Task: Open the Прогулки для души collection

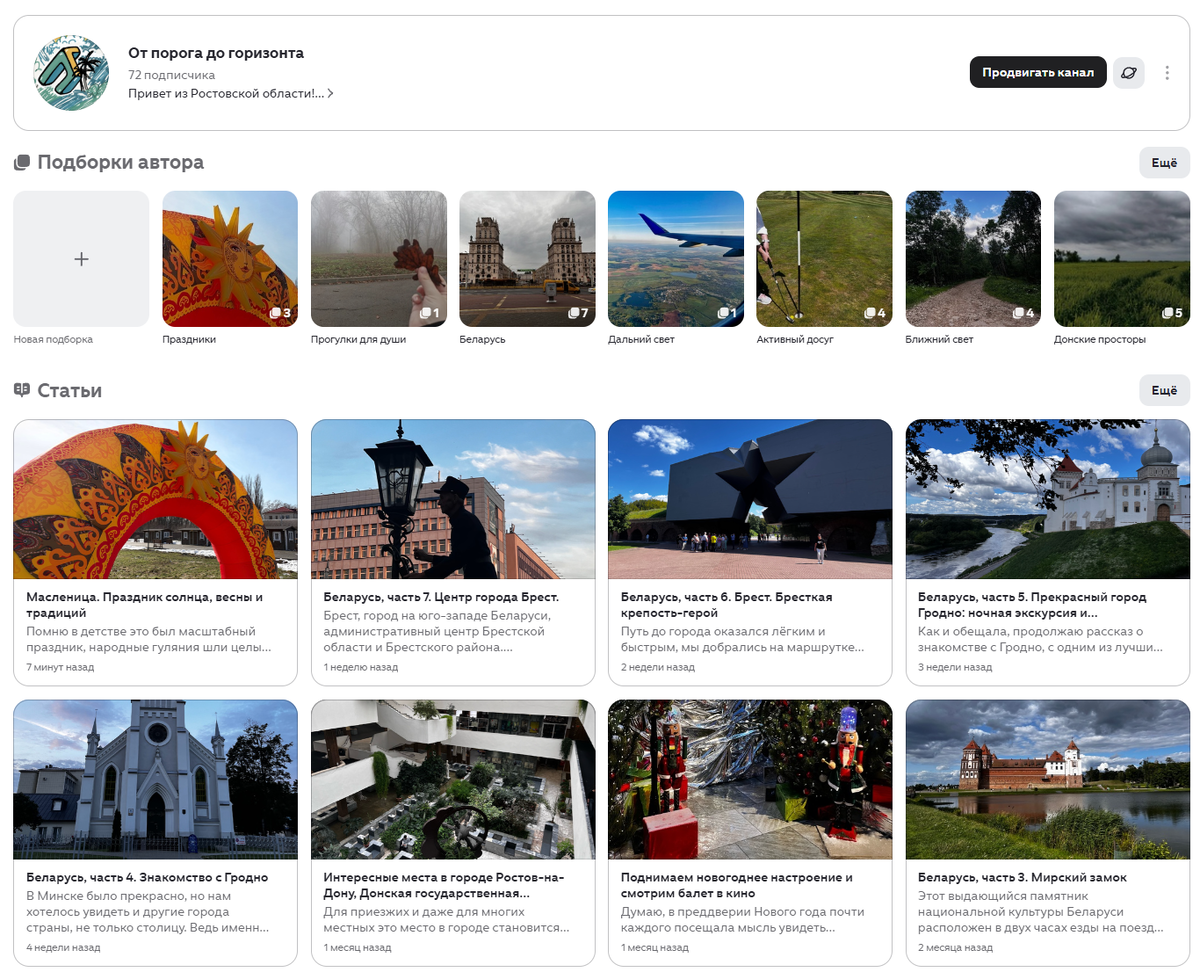Action: (x=379, y=259)
